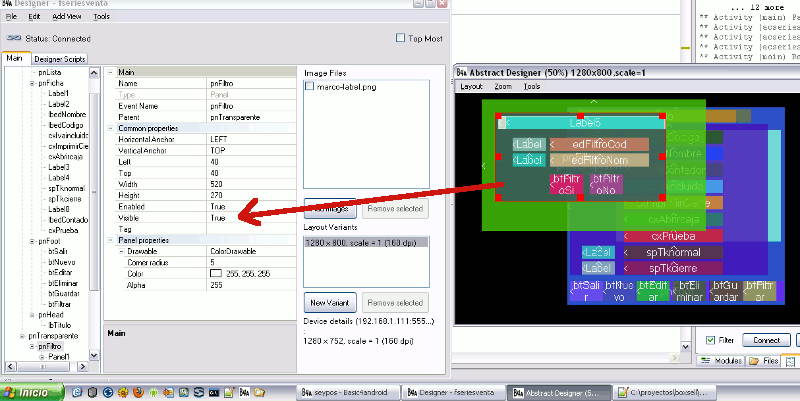This screenshot has width=800, height=401.
Task: Open the S-shaped quick launch icon
Action: tap(199, 392)
